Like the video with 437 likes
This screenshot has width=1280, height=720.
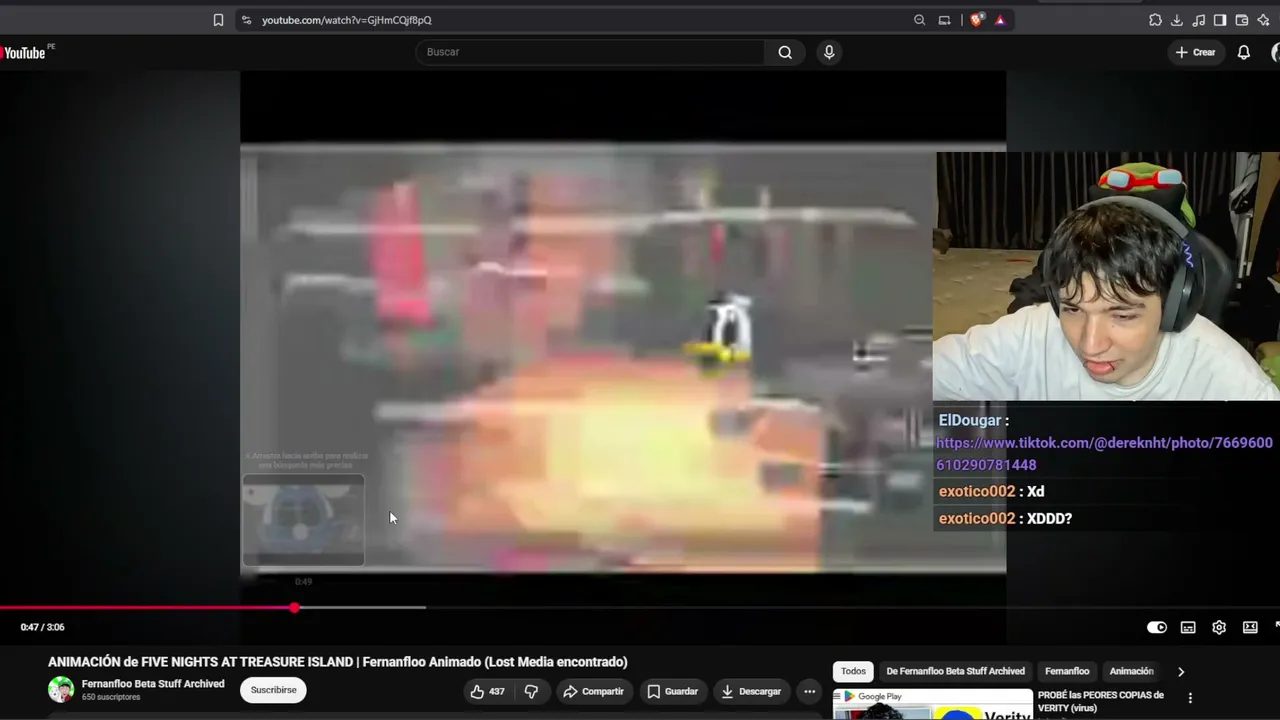click(488, 691)
